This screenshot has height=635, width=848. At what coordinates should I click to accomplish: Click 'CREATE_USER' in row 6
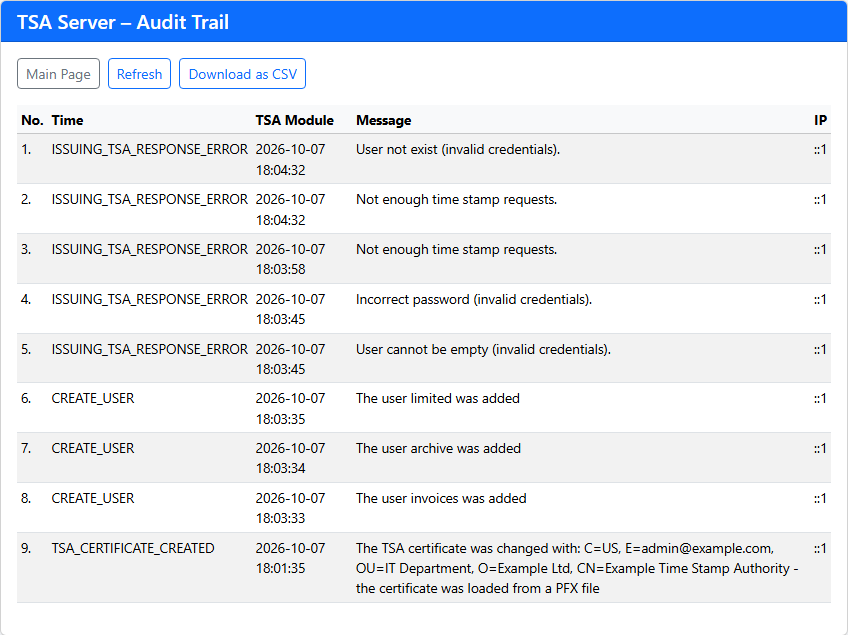click(93, 399)
